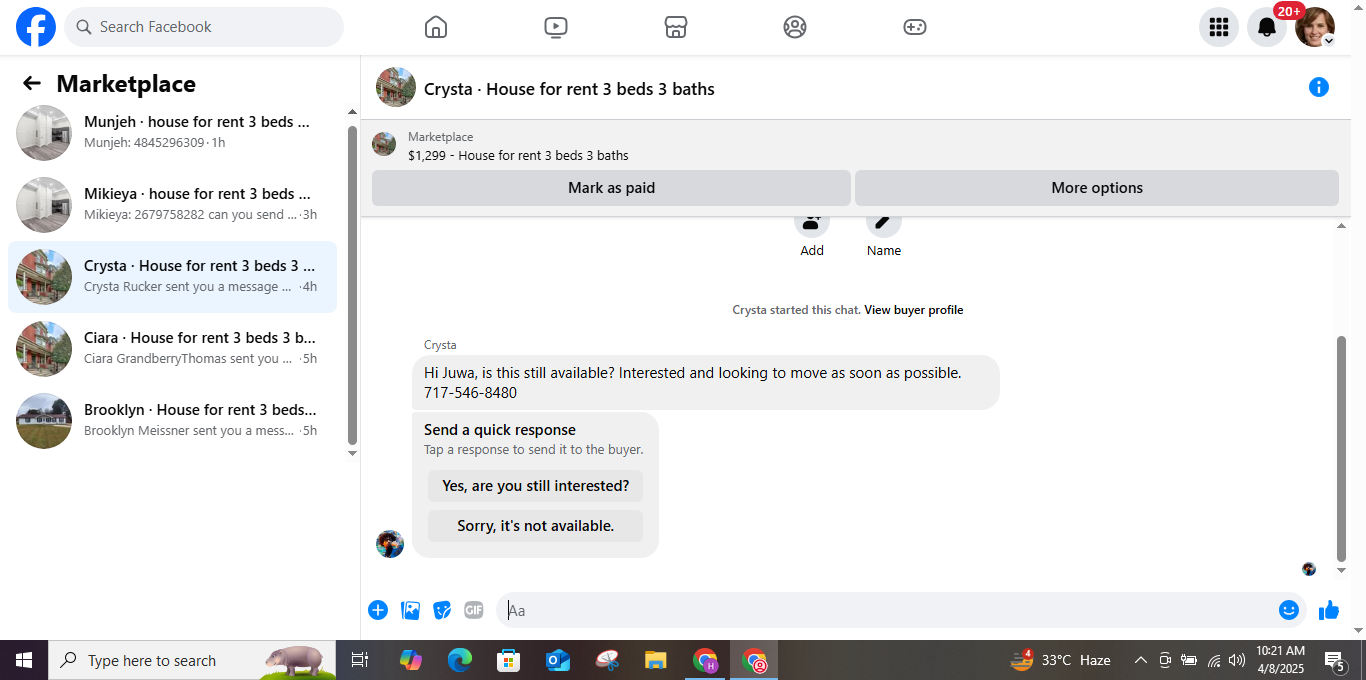Click the Windows Start button
Viewport: 1366px width, 680px height.
[x=24, y=660]
